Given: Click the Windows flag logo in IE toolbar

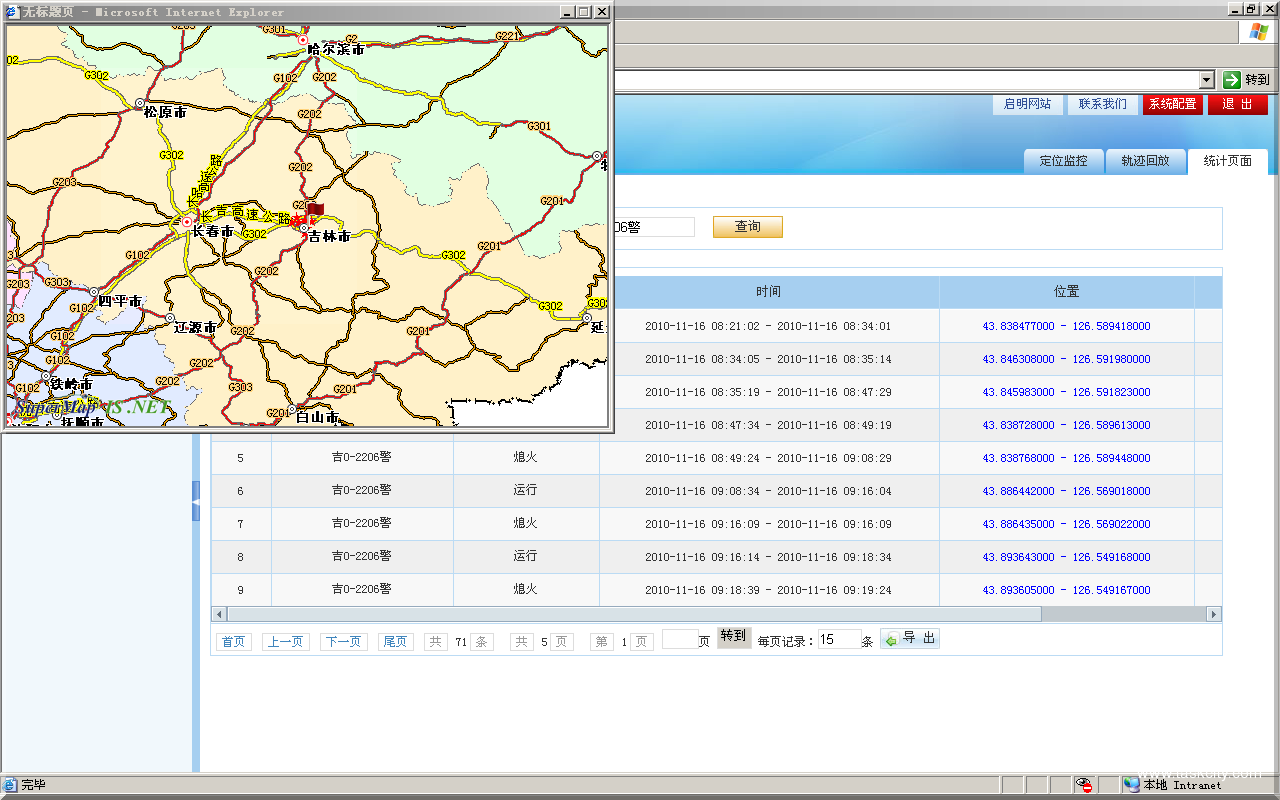Looking at the screenshot, I should [1258, 32].
